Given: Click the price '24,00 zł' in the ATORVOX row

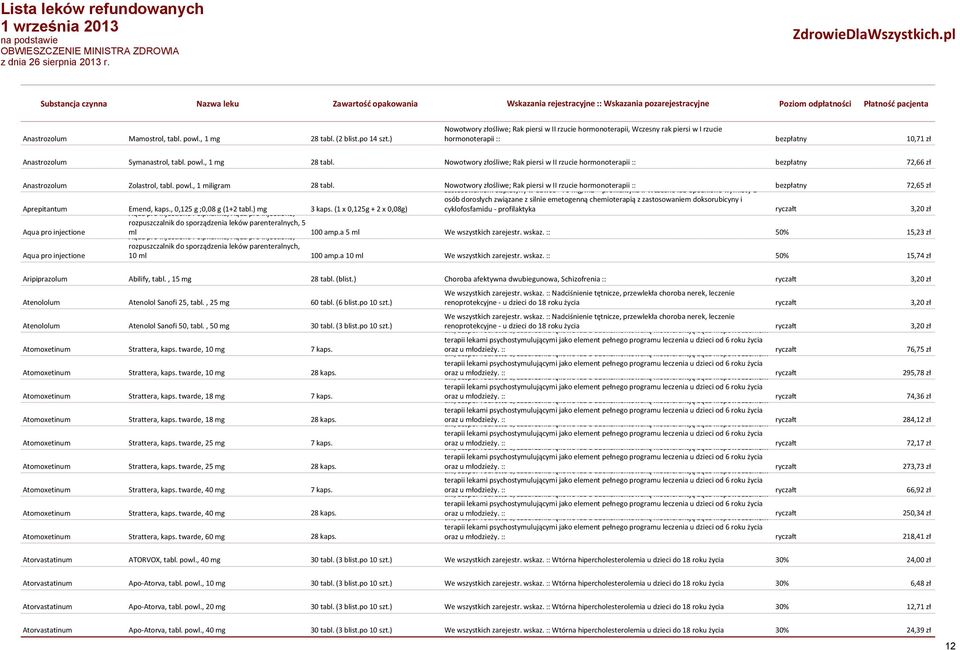Looking at the screenshot, I should [x=918, y=560].
